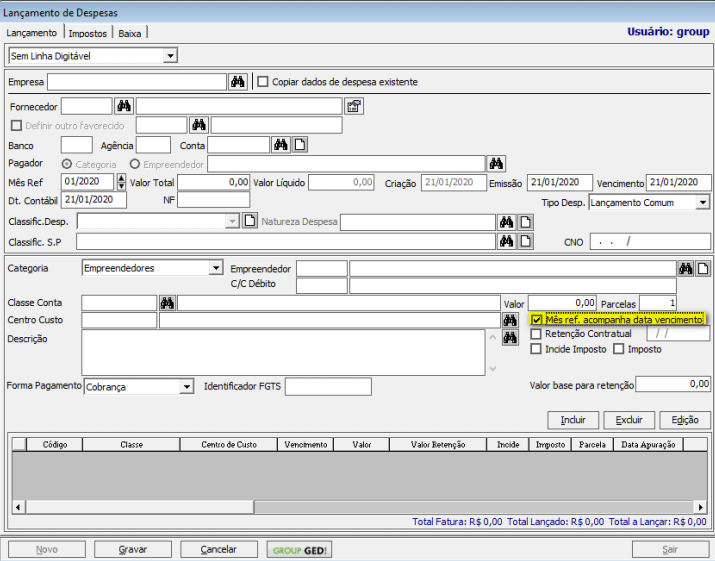Increase Mês Ref with up arrow

121,178
